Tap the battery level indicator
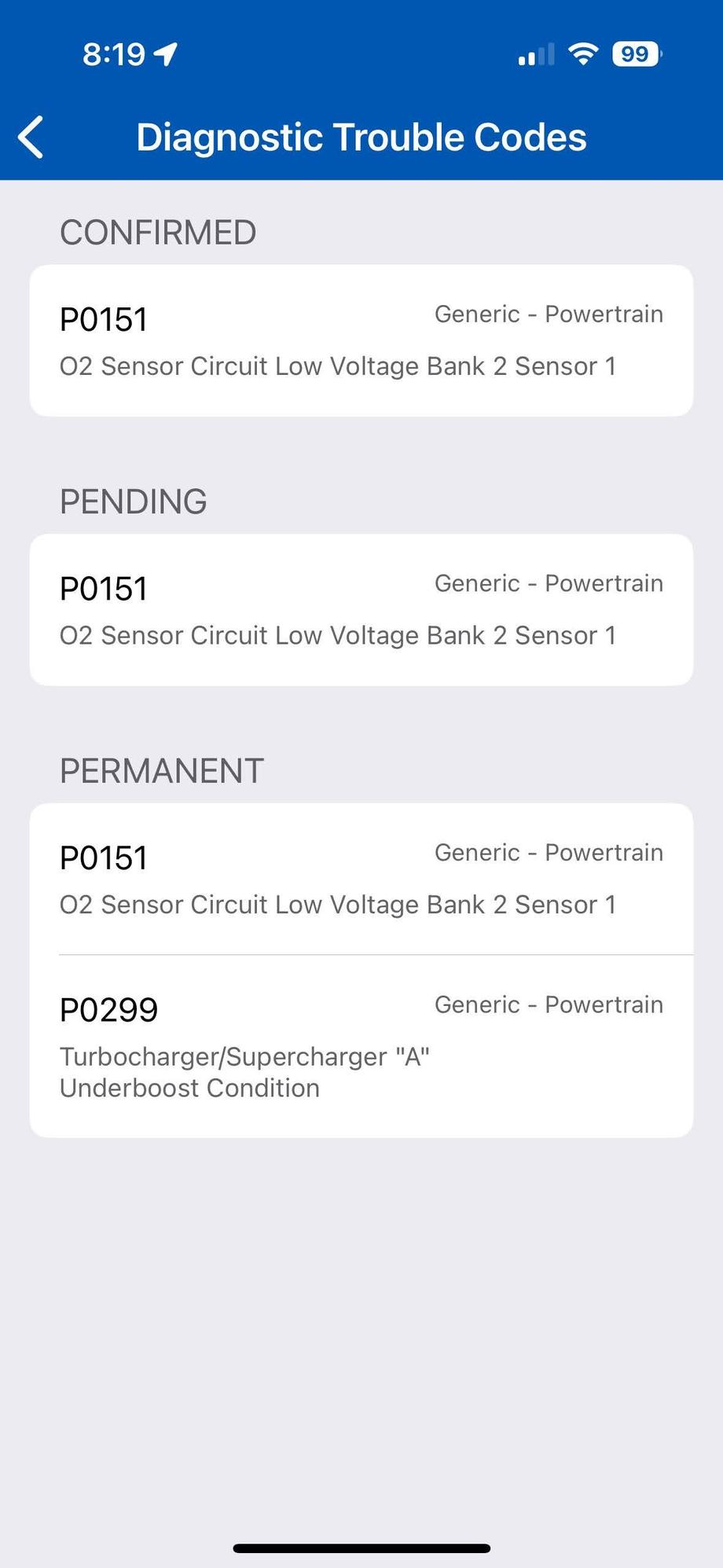This screenshot has height=1568, width=723. [637, 54]
